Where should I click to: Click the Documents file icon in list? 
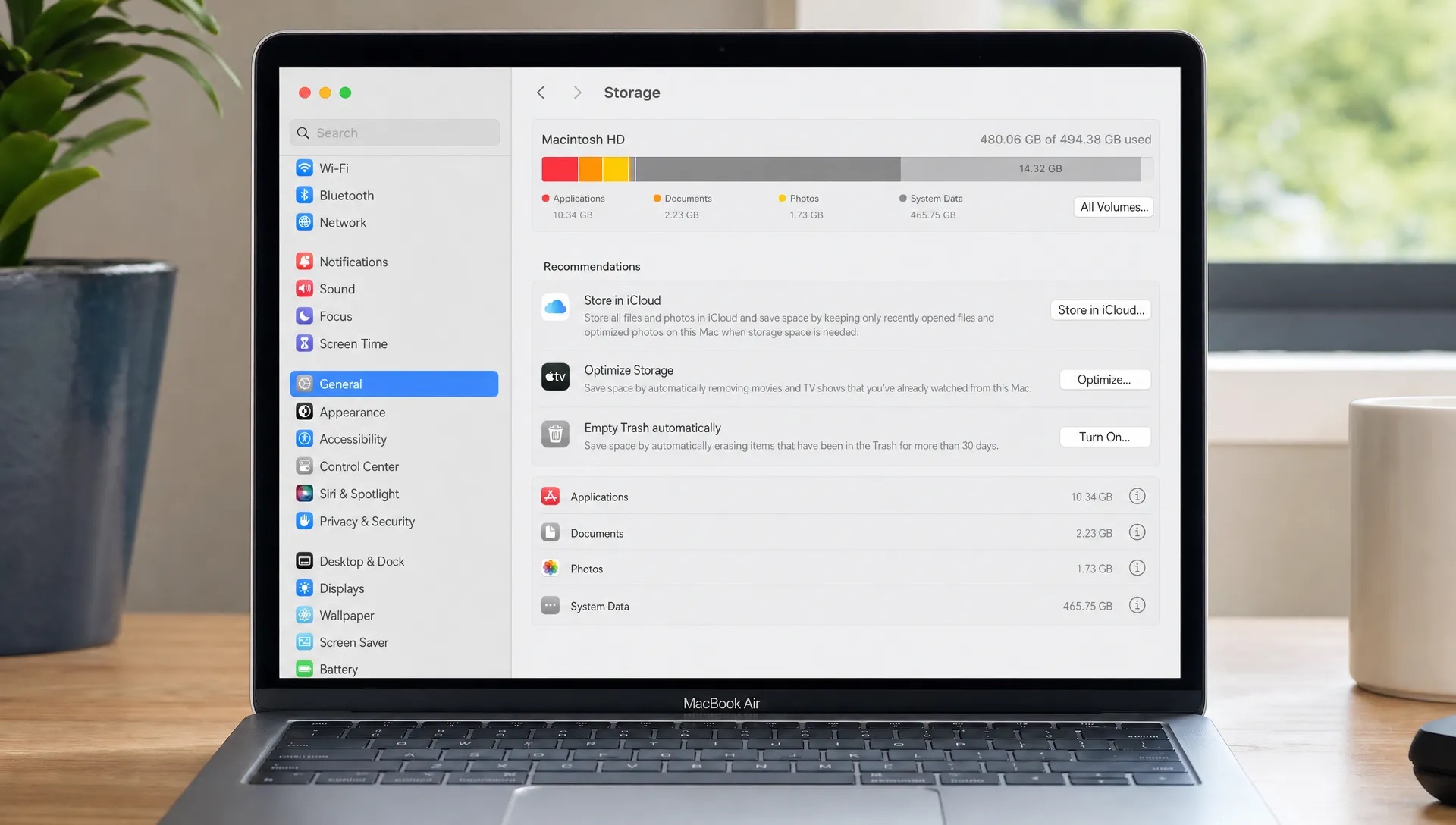(551, 532)
